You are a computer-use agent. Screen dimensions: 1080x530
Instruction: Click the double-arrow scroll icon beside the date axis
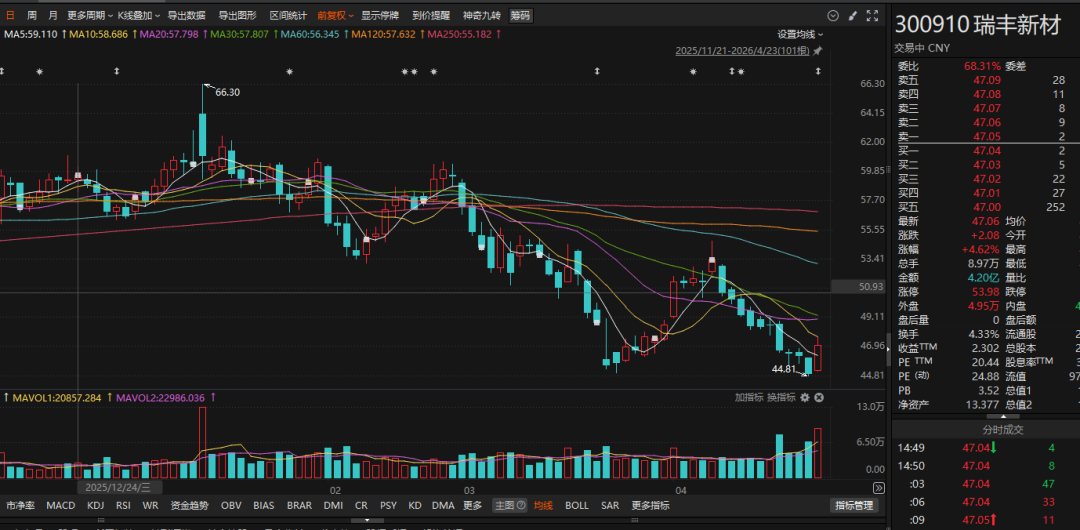click(879, 487)
